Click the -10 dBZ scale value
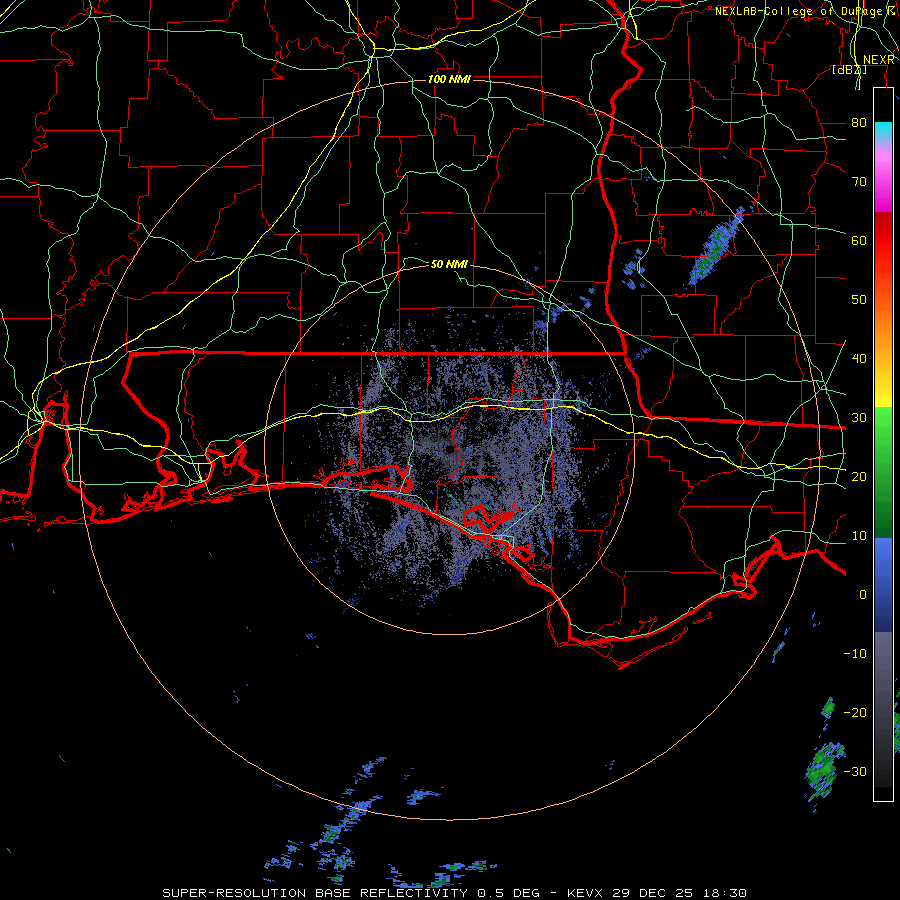This screenshot has width=900, height=900. point(855,653)
